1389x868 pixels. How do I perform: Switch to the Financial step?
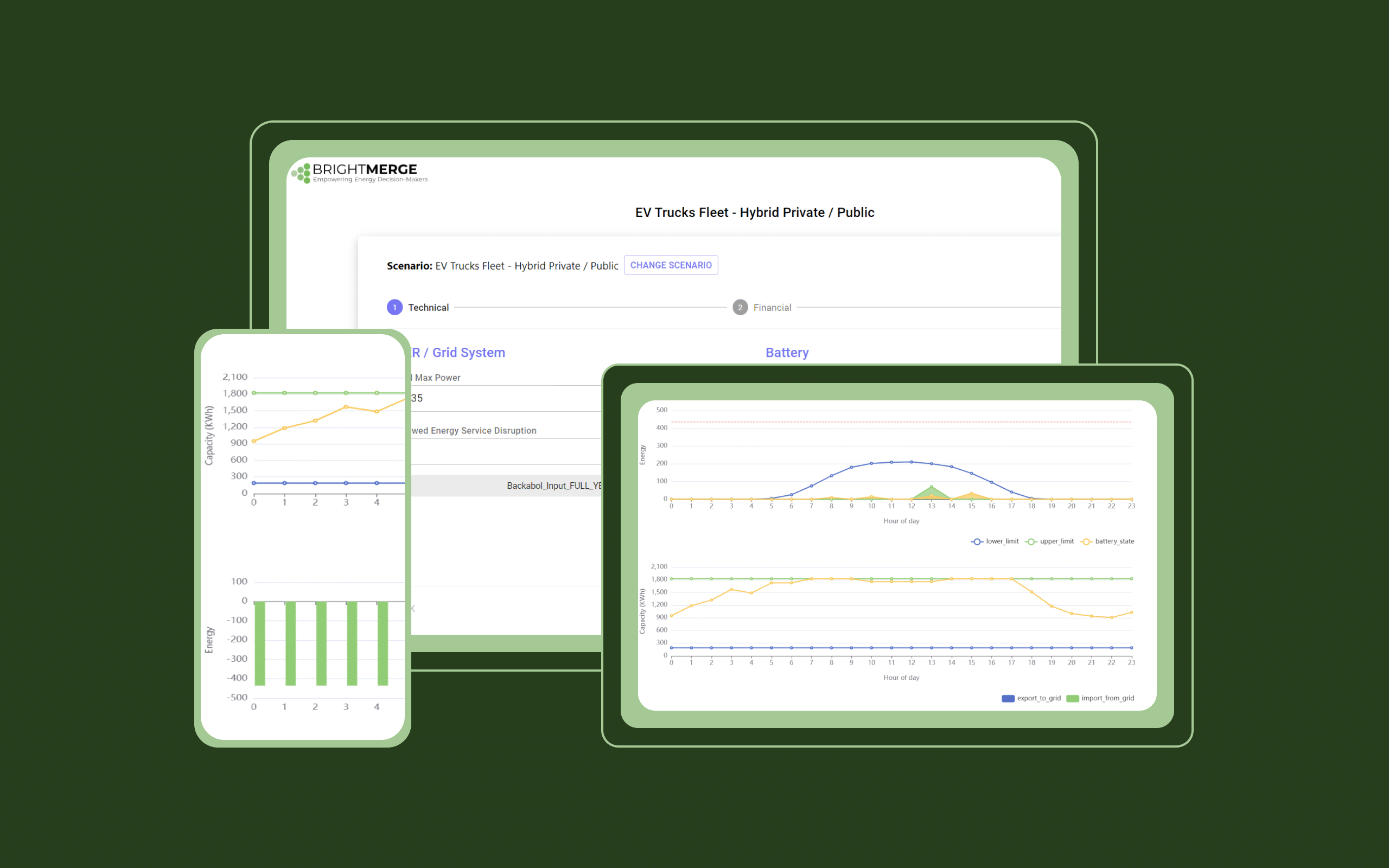click(762, 308)
